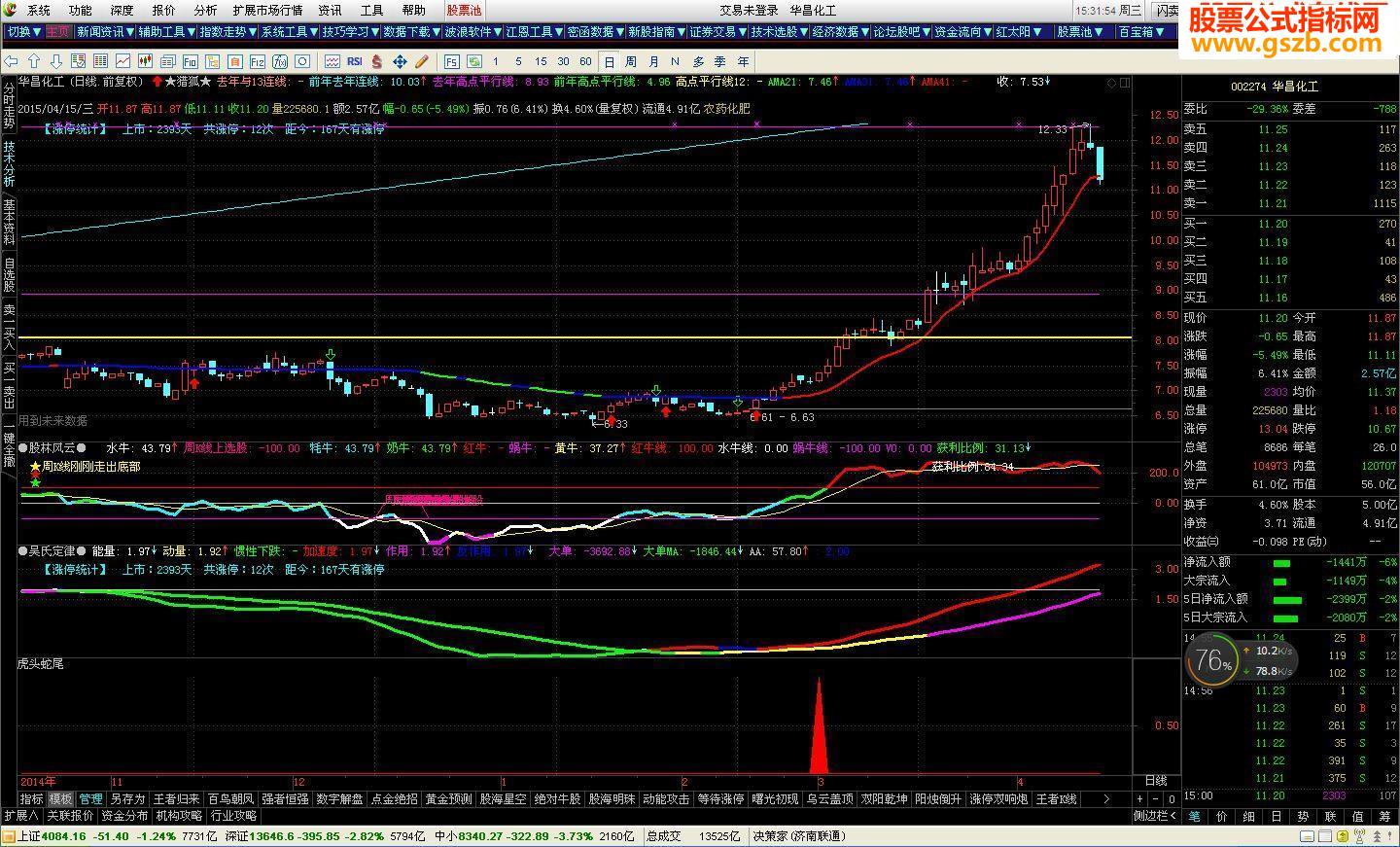Select the pencil drawing tool
Viewport: 1400px width, 847px height.
[x=422, y=61]
